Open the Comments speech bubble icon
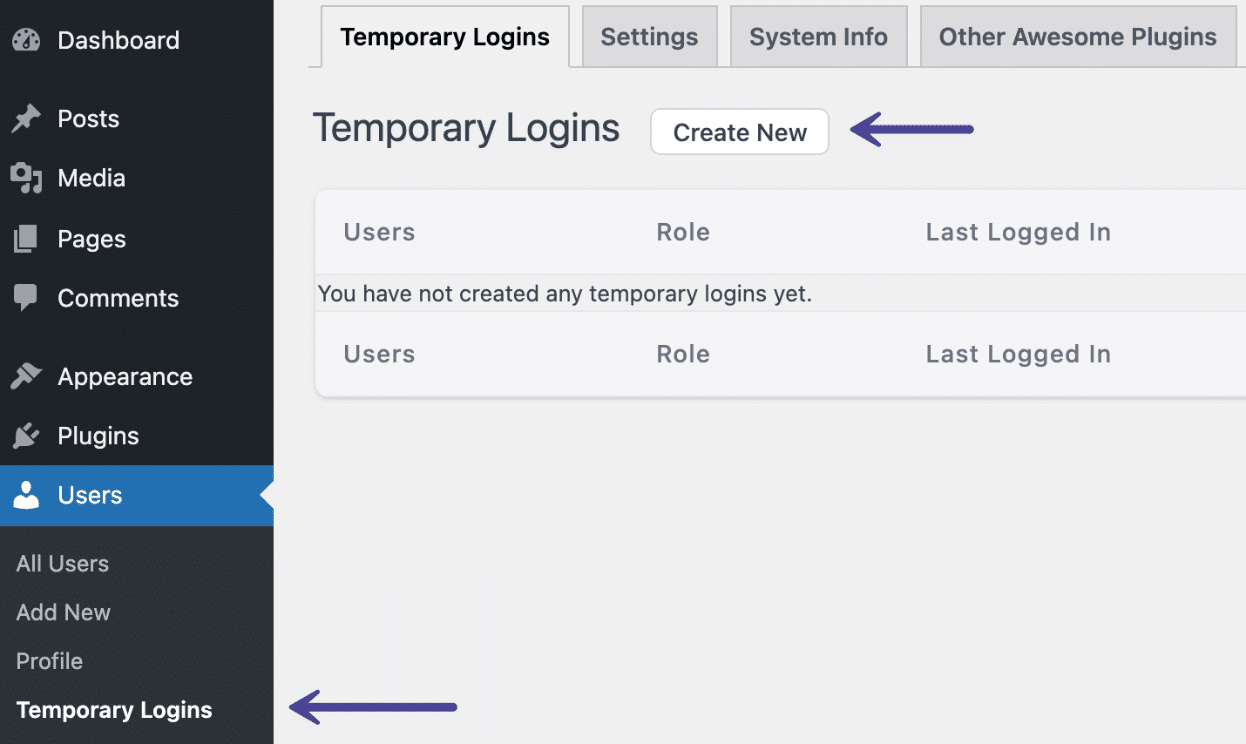The width and height of the screenshot is (1246, 744). (x=25, y=298)
